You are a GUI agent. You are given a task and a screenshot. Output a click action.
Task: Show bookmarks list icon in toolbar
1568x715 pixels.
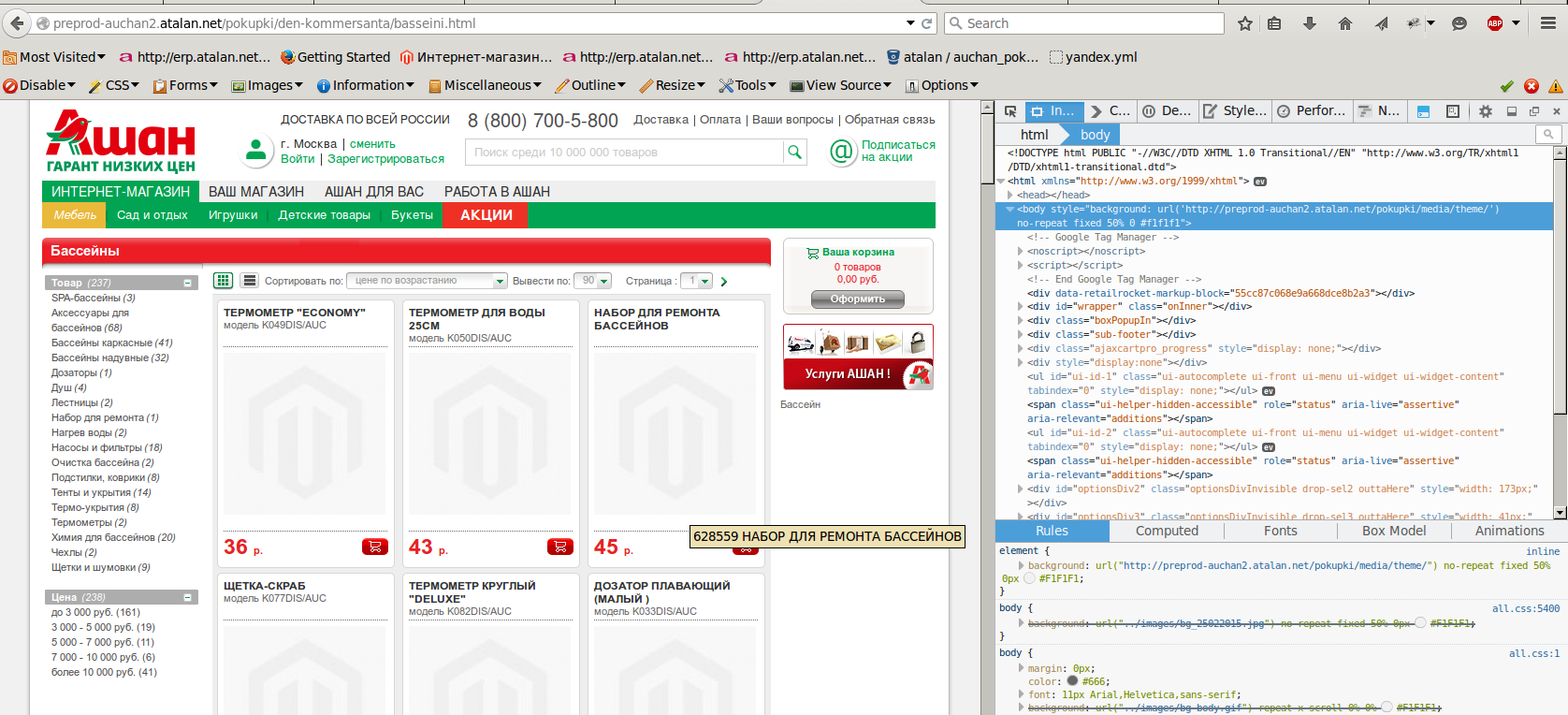[1274, 23]
